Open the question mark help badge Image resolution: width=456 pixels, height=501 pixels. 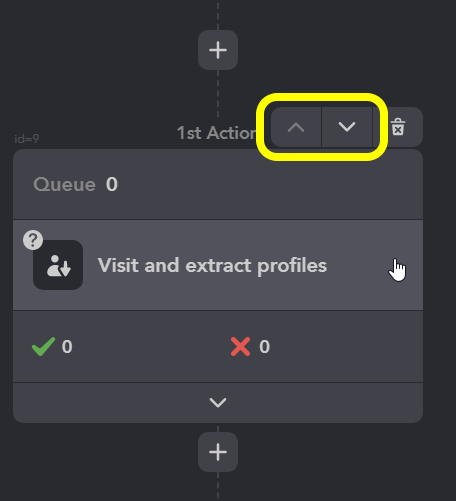point(33,240)
